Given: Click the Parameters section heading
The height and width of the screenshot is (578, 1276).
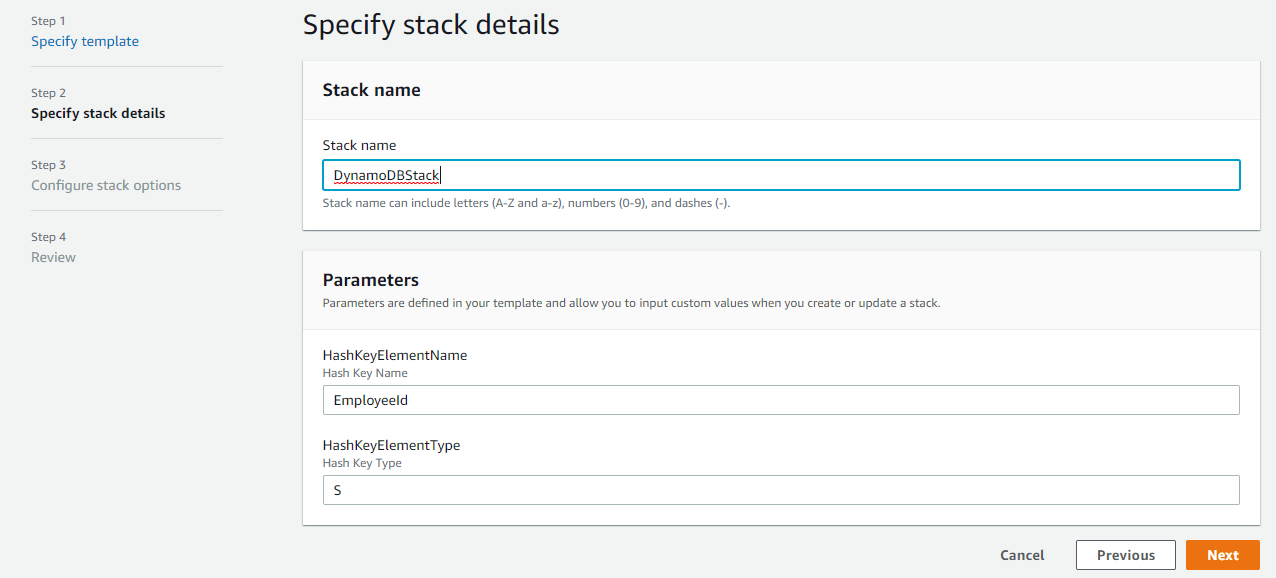Looking at the screenshot, I should (x=370, y=280).
